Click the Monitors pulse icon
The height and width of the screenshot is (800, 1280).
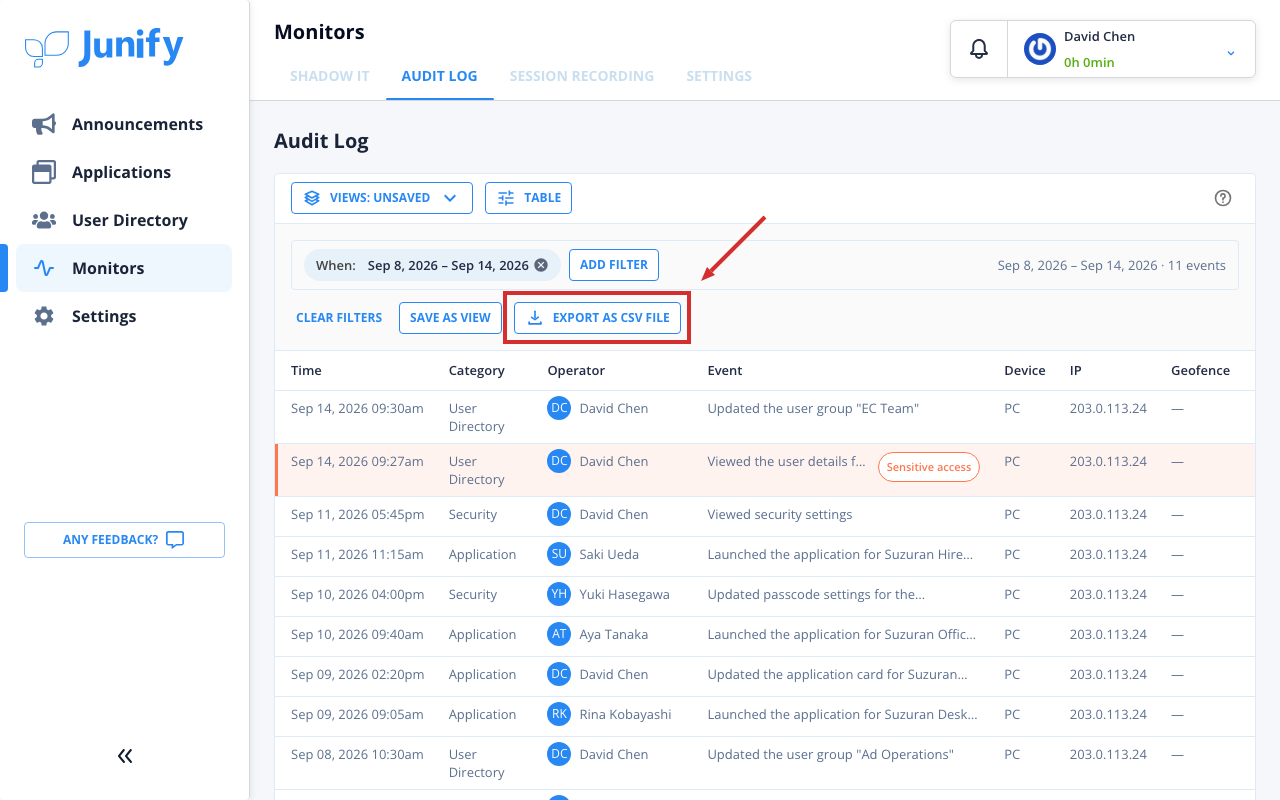coord(44,268)
